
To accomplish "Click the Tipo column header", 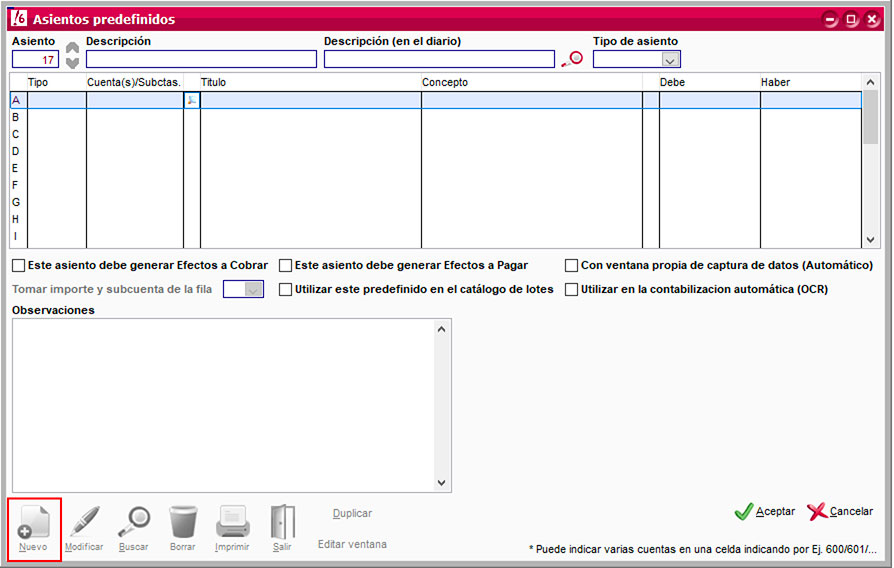I will click(56, 82).
